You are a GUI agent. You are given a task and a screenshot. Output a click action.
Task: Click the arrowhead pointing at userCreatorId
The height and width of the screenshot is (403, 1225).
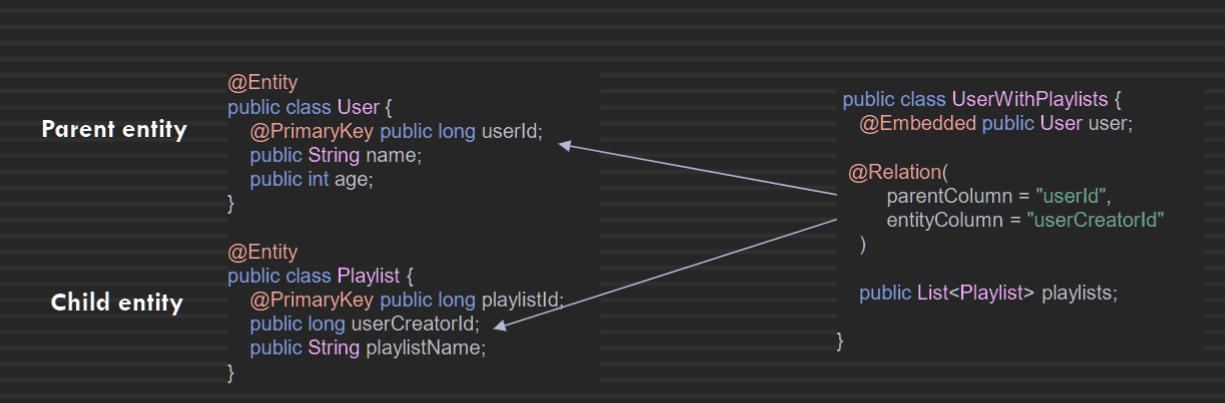[502, 324]
